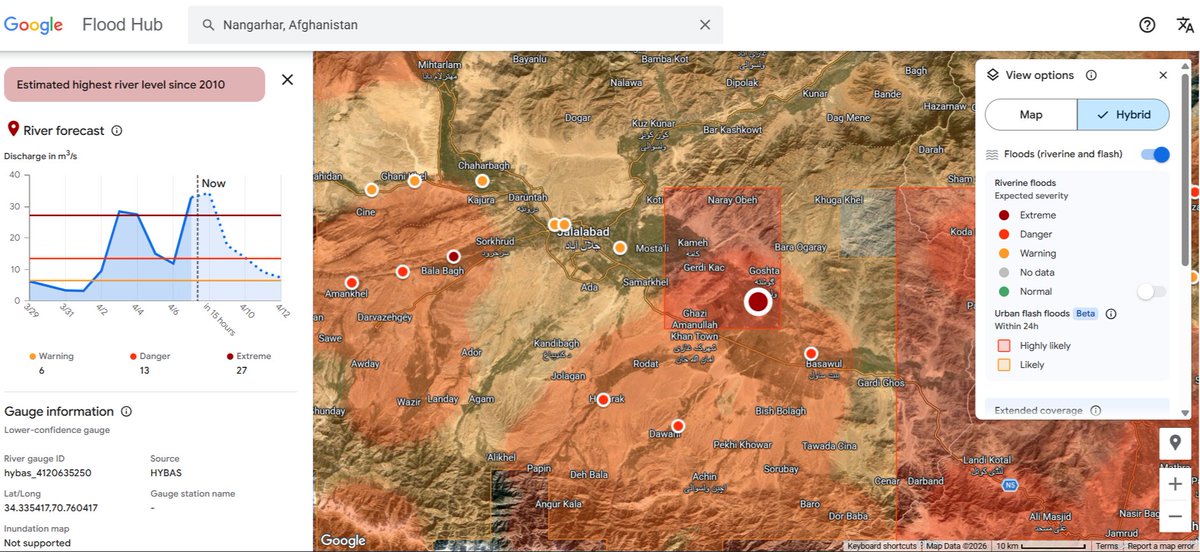Click the Google logo on map
The width and height of the screenshot is (1200, 552).
click(x=343, y=541)
